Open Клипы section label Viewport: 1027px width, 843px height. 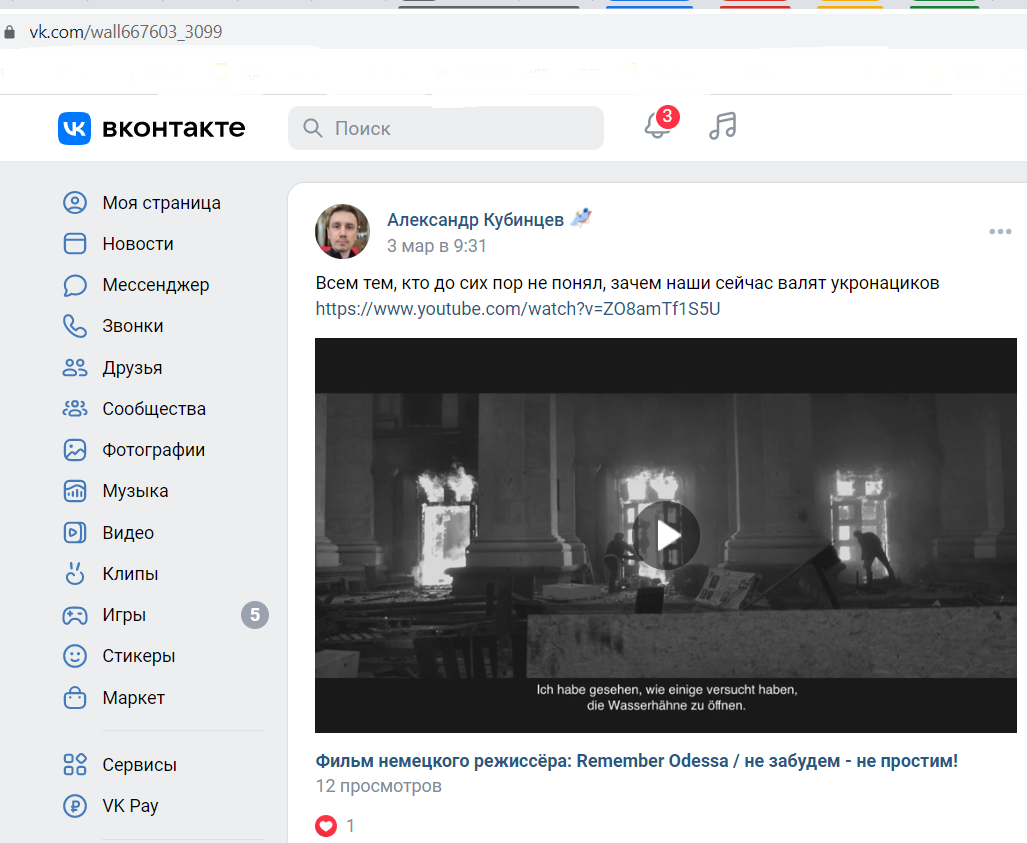130,574
